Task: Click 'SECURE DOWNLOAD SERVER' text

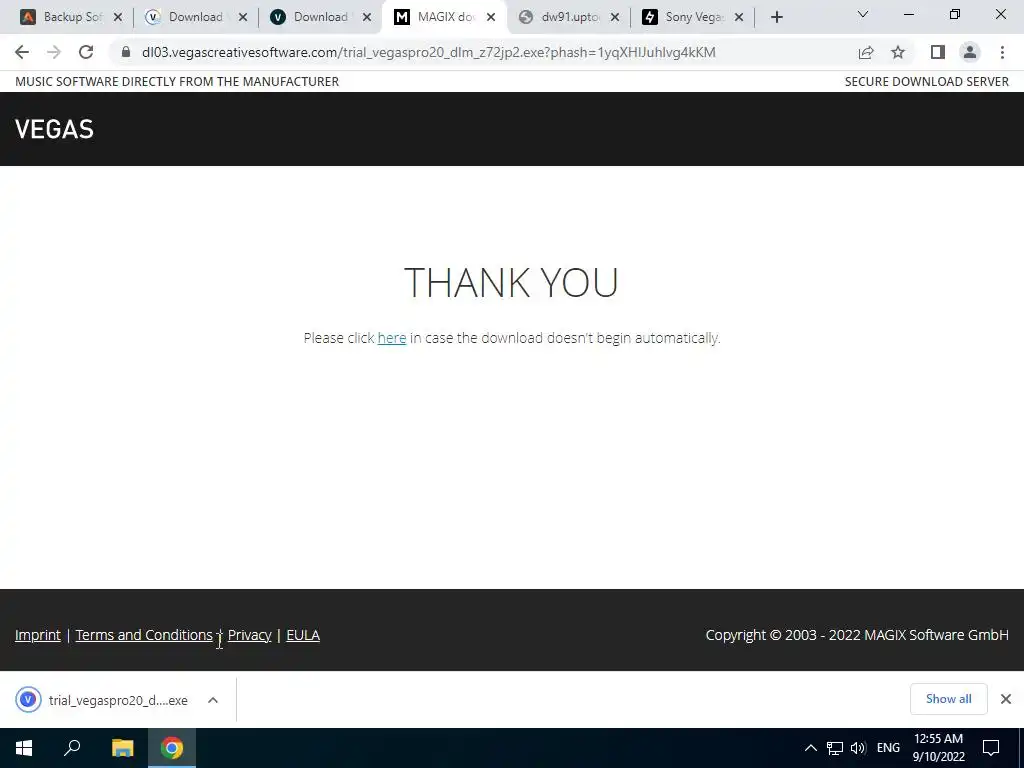Action: 927,82
